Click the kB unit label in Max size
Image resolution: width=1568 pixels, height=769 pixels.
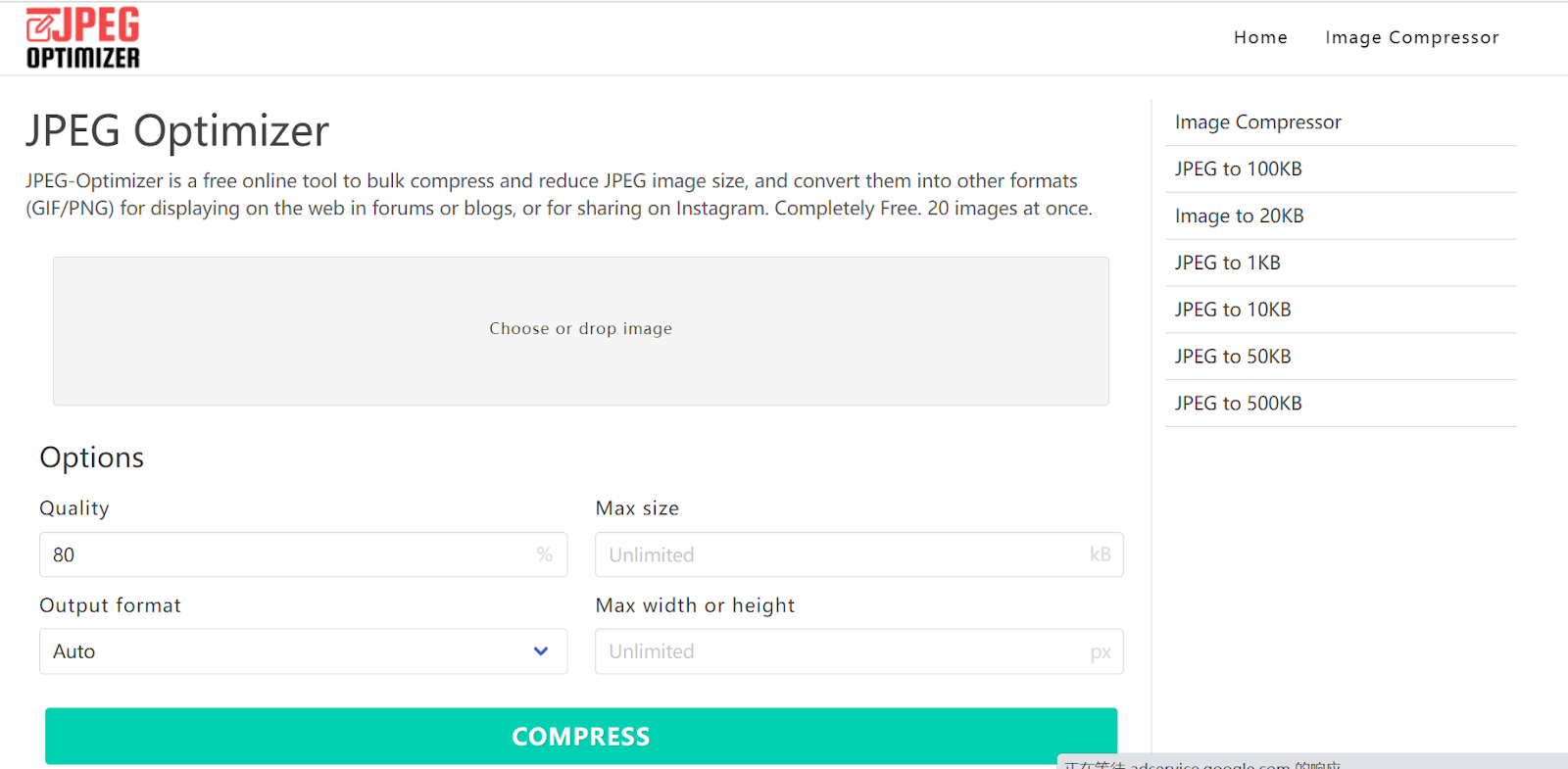coord(1101,554)
